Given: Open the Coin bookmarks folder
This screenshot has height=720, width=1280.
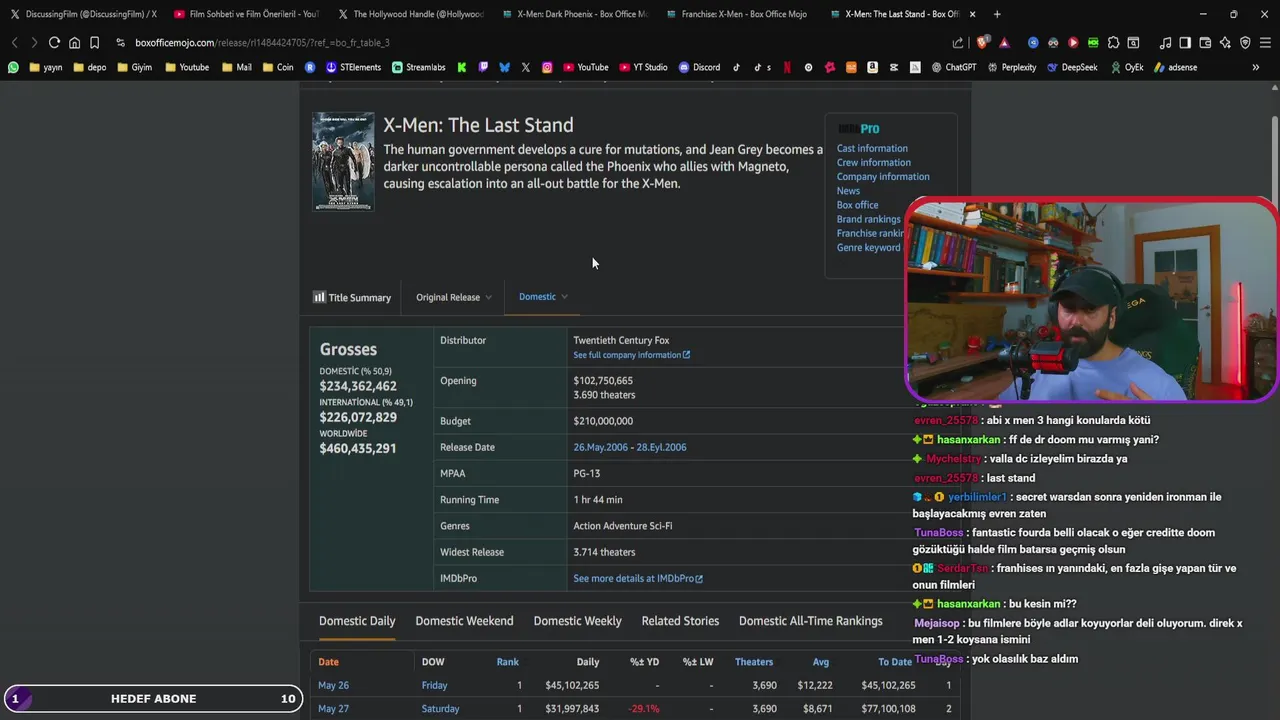Looking at the screenshot, I should coord(277,67).
